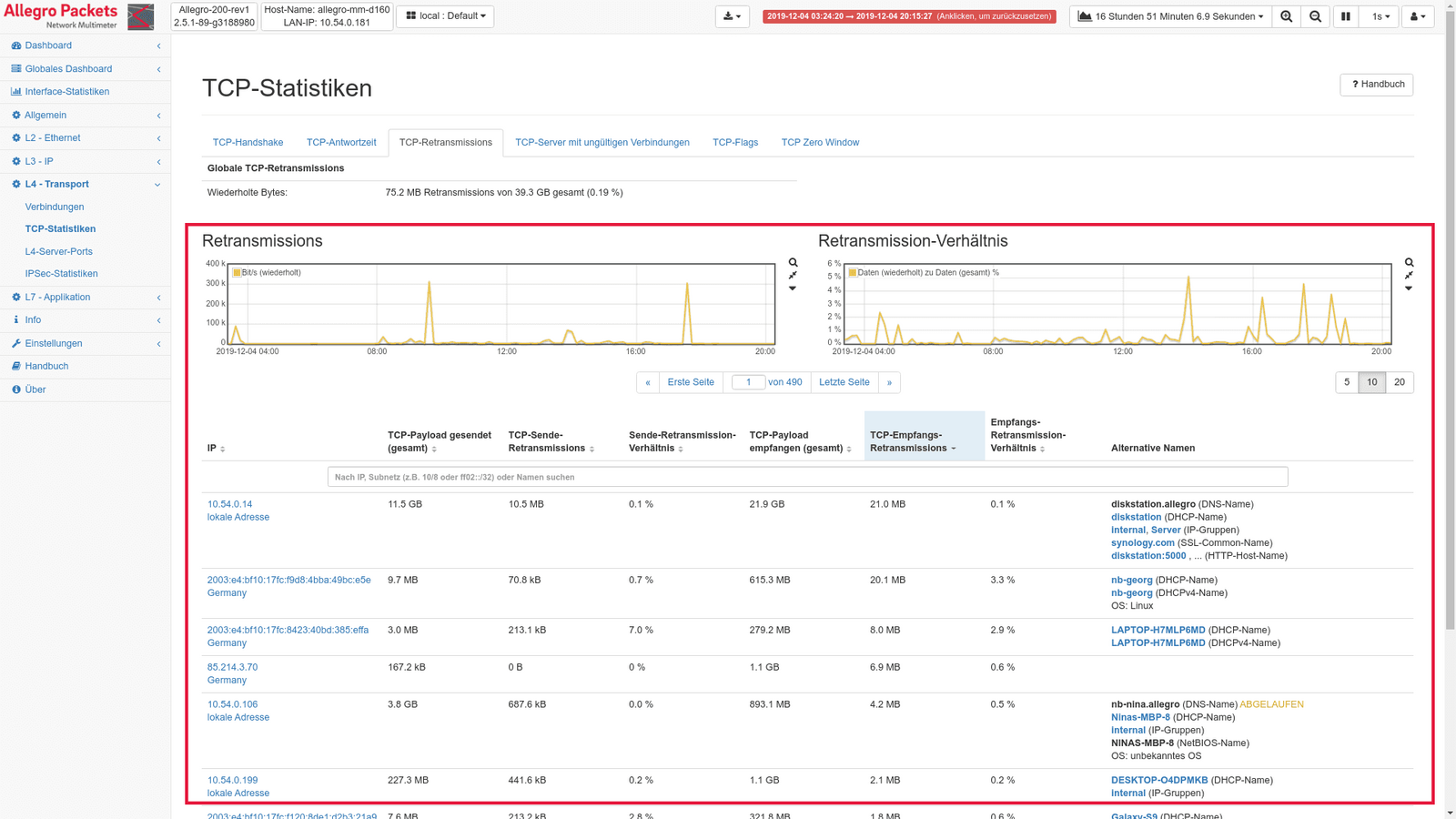Set page size to 5 entries

point(1347,382)
